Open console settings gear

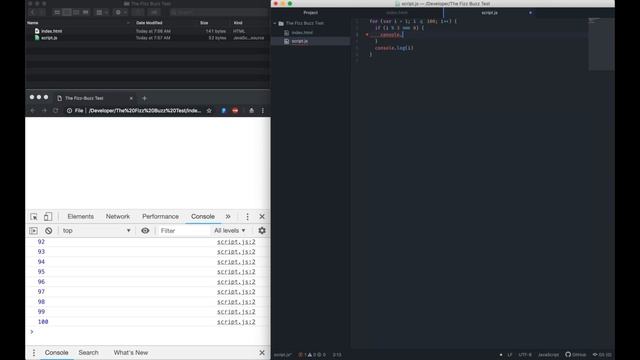[x=262, y=231]
